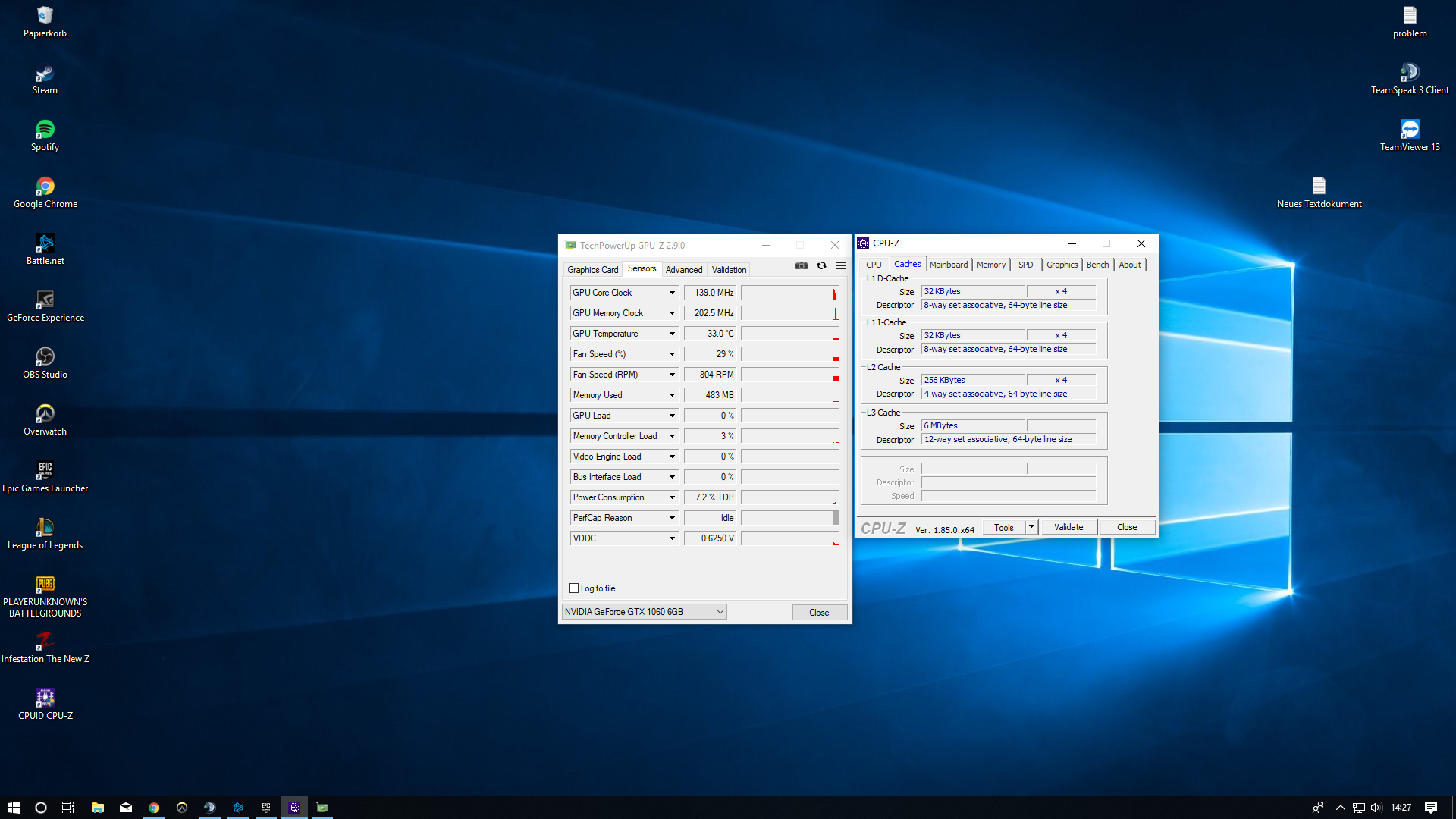Open the OBS Studio desktop shortcut
The width and height of the screenshot is (1456, 819).
tap(45, 362)
